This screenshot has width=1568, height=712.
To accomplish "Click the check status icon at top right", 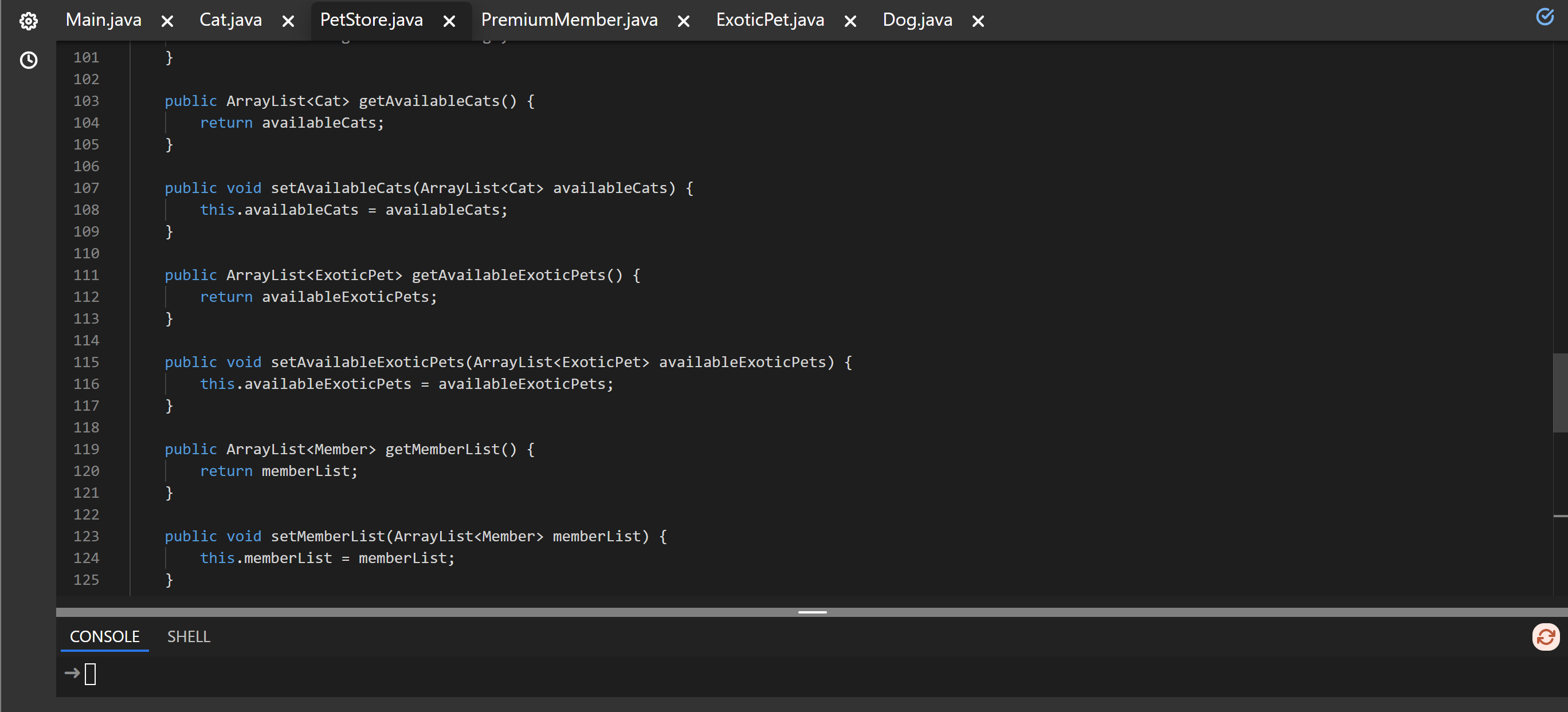I will pos(1545,17).
